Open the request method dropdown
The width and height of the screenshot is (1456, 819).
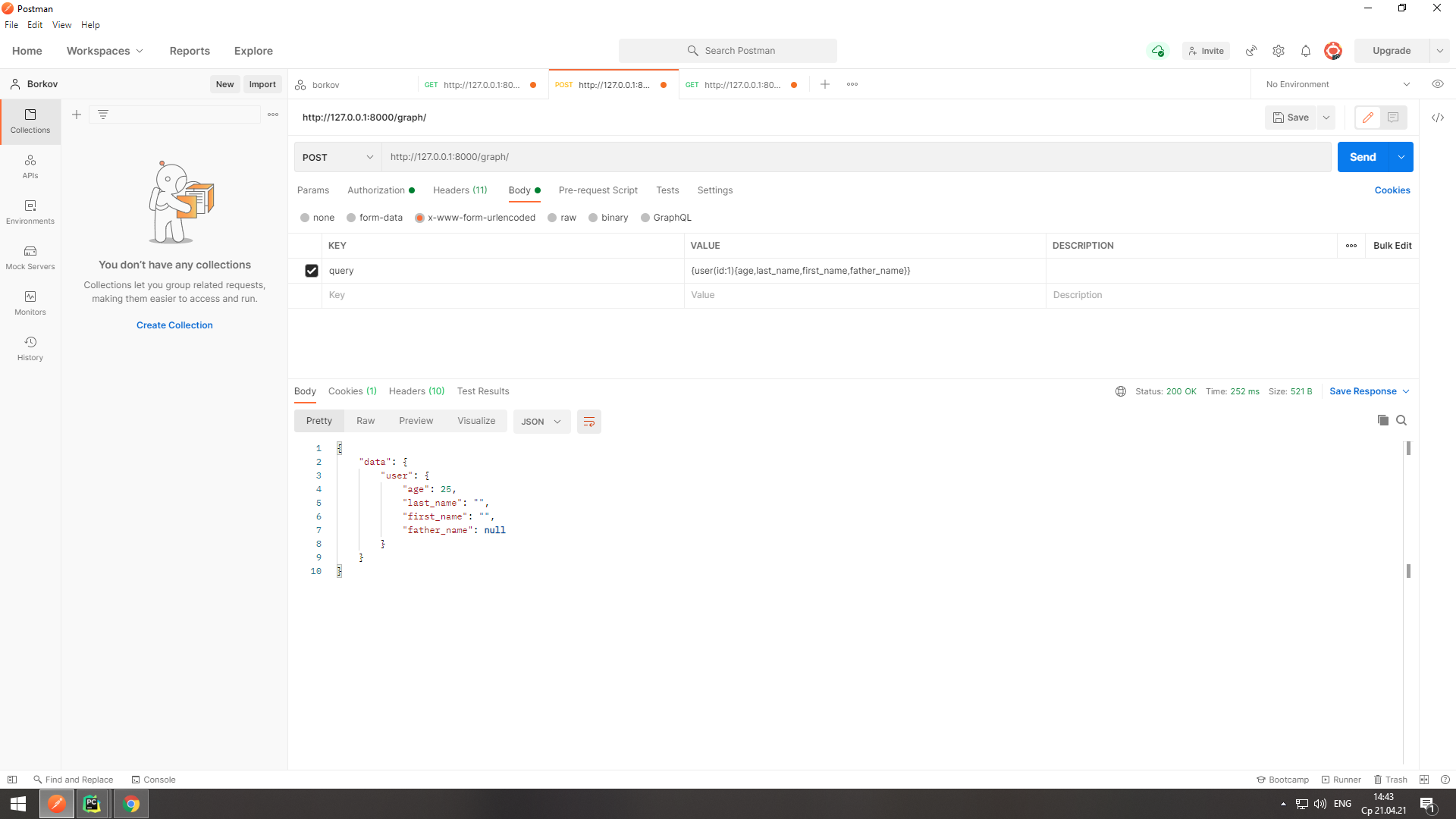point(337,157)
